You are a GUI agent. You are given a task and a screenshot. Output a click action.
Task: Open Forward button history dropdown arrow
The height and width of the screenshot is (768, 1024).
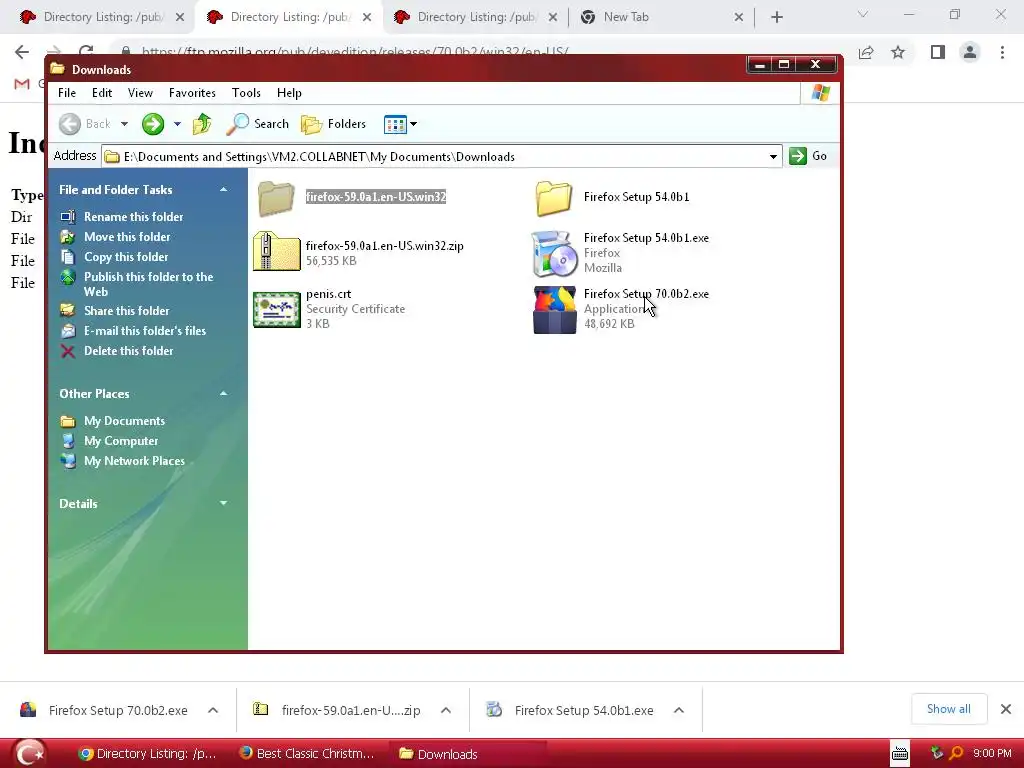point(176,124)
